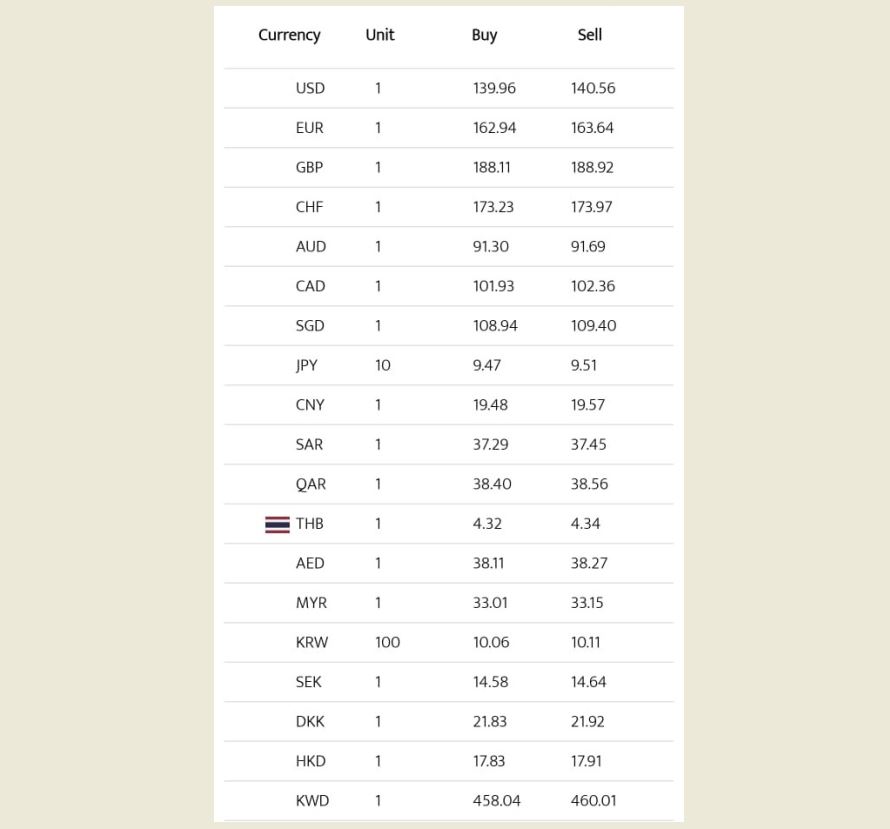Select the AUD currency code

[311, 247]
